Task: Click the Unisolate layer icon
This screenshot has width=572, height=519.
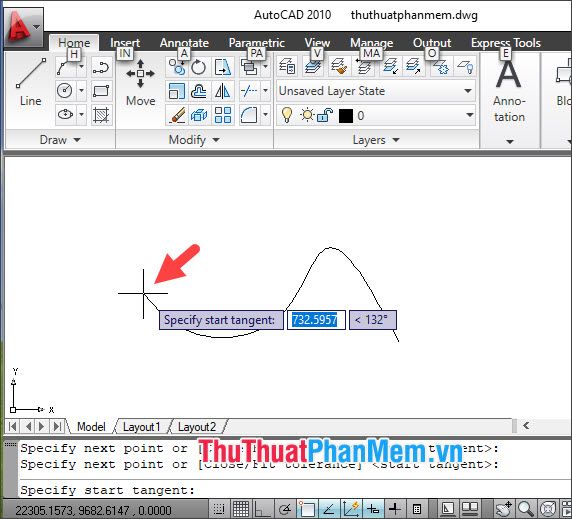Action: pyautogui.click(x=413, y=67)
